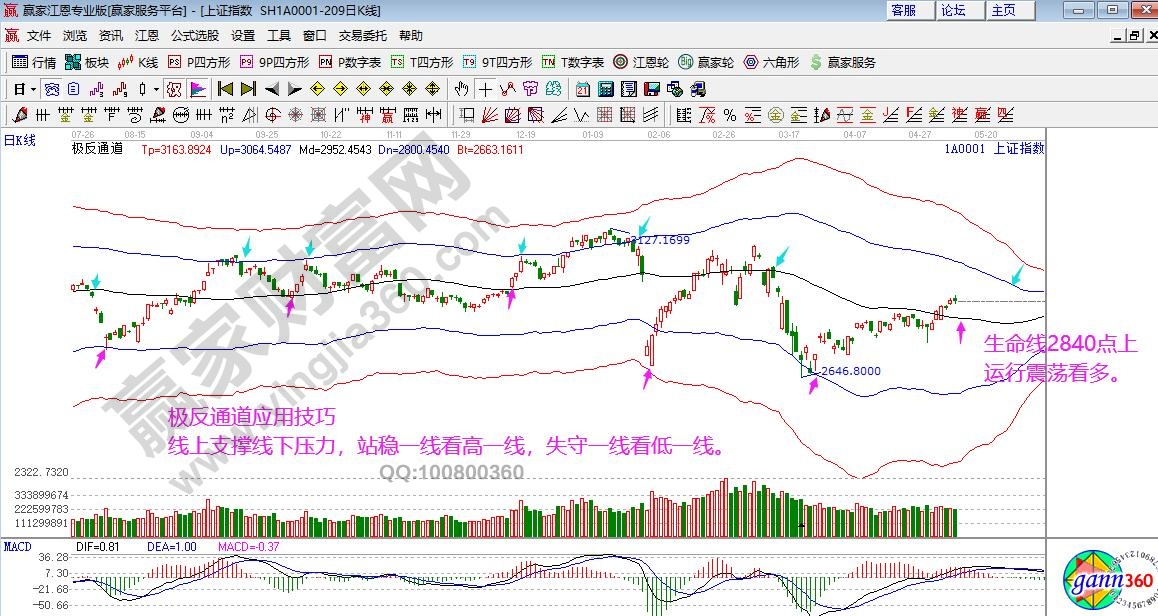Click the blue save disk icon

652,88
